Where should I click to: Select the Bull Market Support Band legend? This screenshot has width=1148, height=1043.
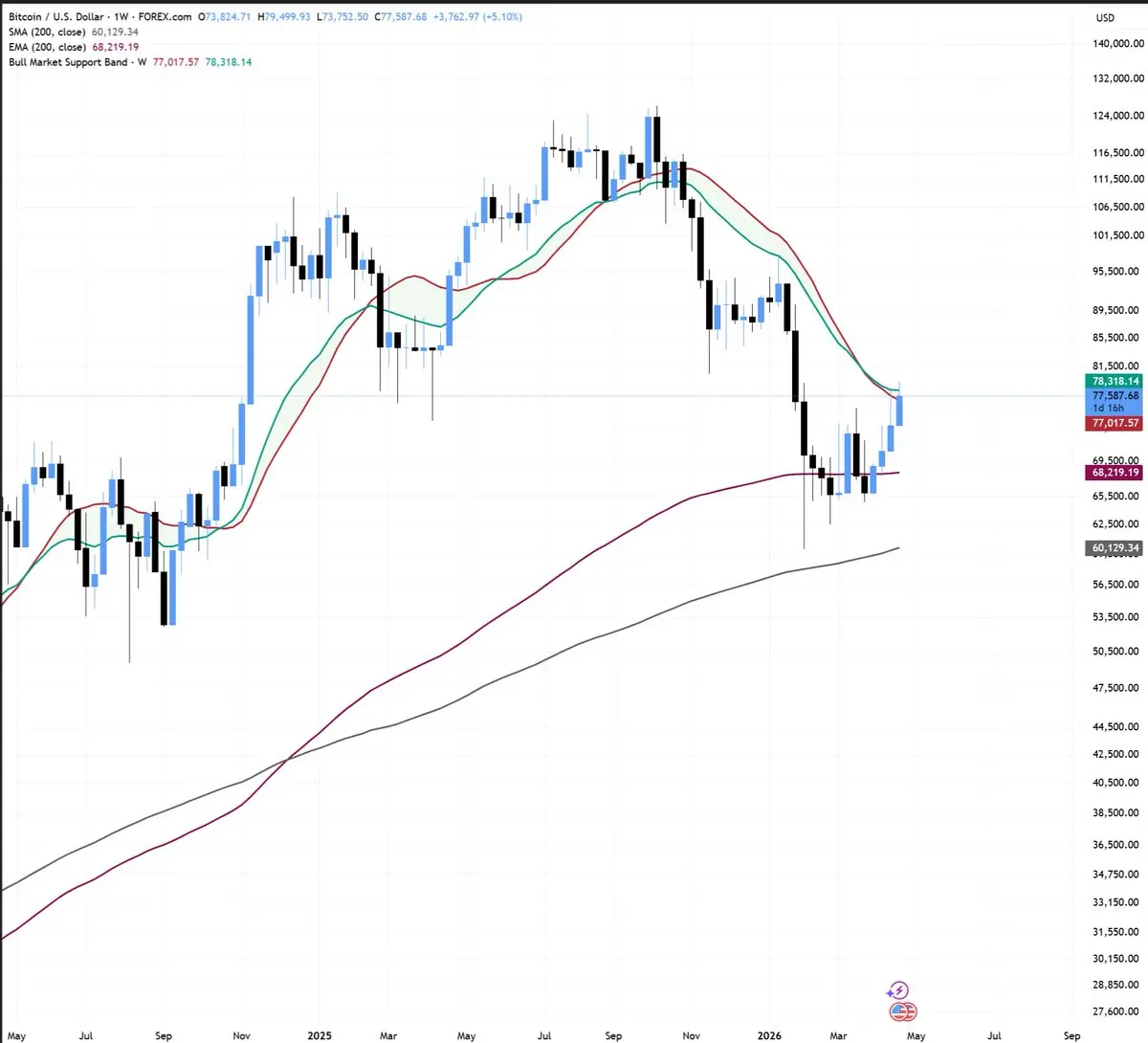click(77, 62)
